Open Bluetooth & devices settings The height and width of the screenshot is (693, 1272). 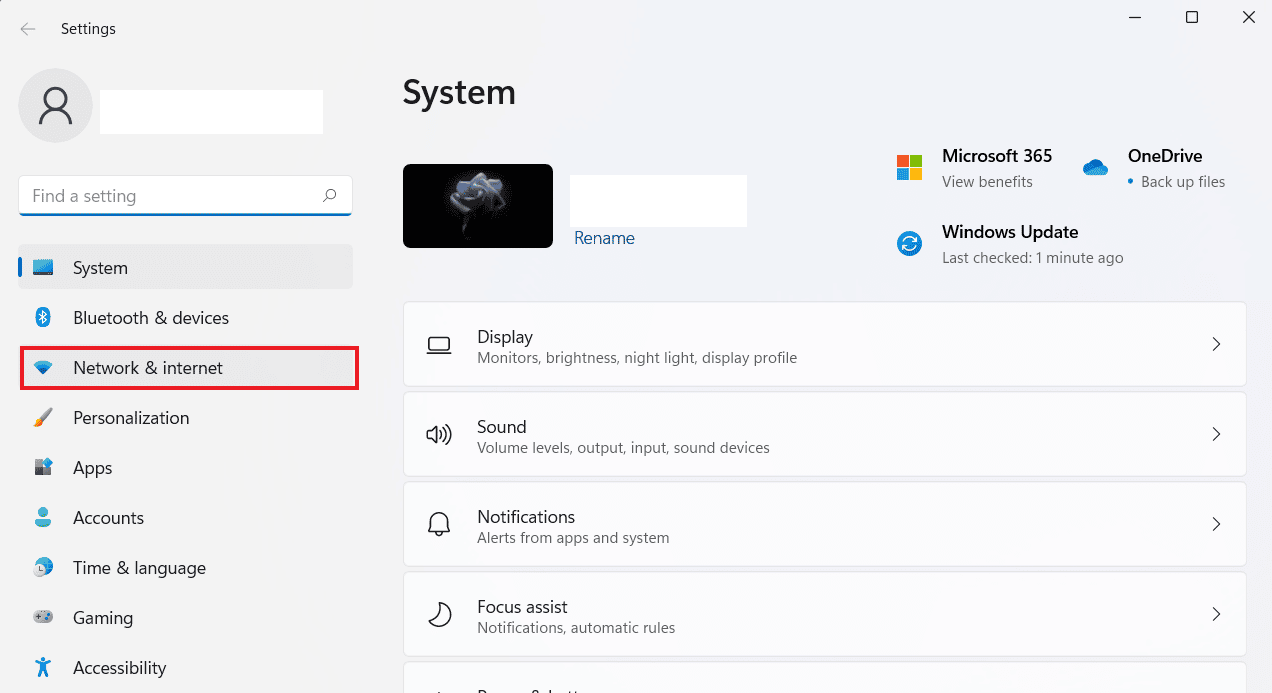tap(186, 317)
